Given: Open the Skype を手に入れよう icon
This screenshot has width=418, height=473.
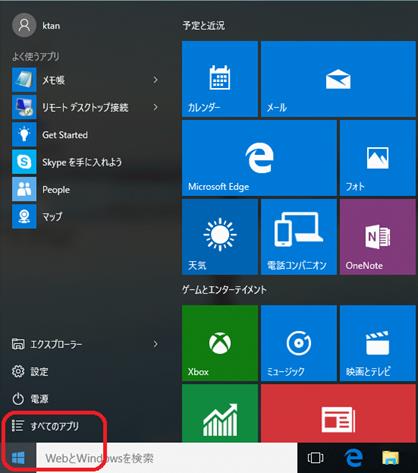Looking at the screenshot, I should [x=24, y=162].
